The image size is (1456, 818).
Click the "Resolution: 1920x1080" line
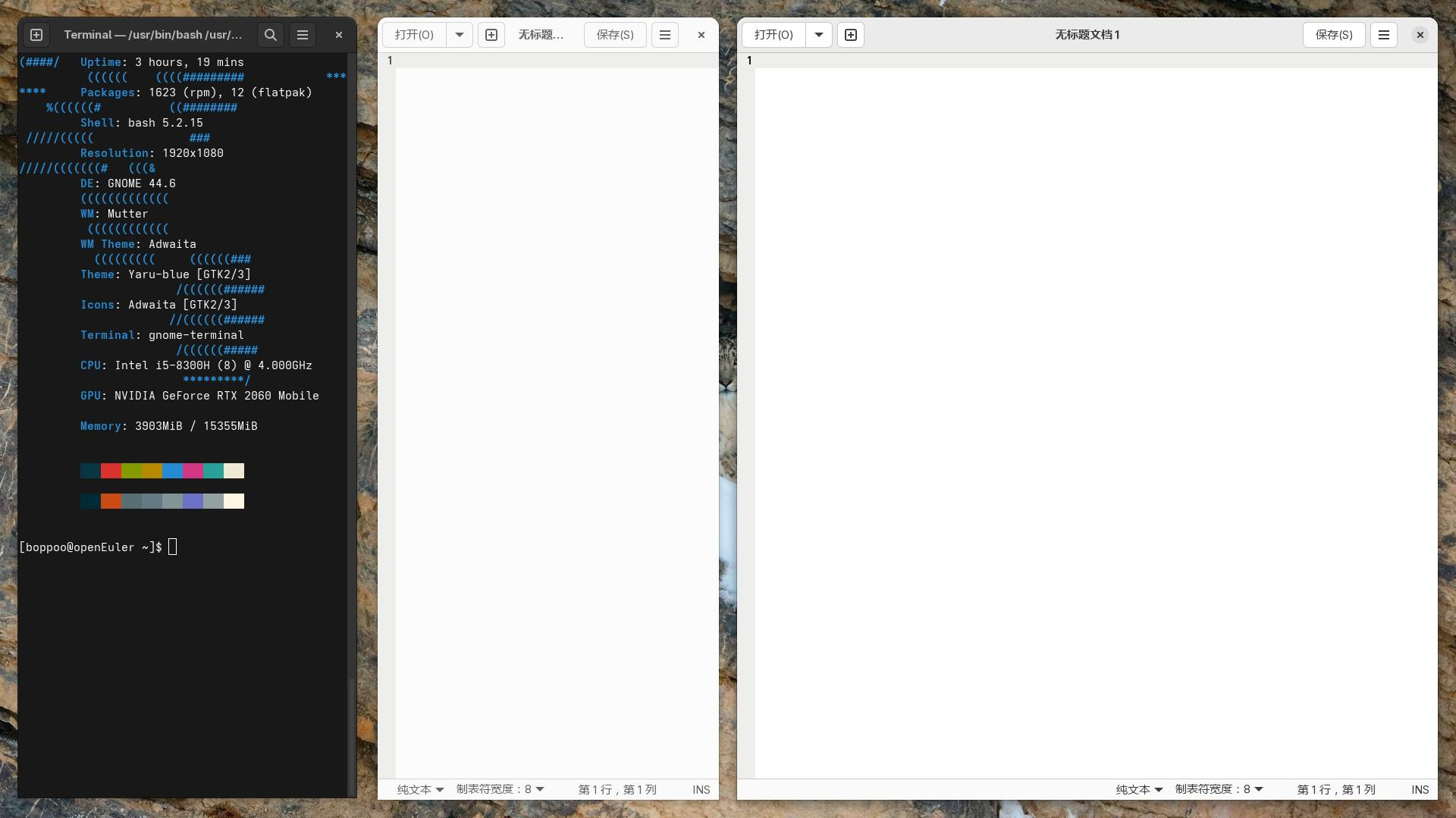click(x=152, y=153)
